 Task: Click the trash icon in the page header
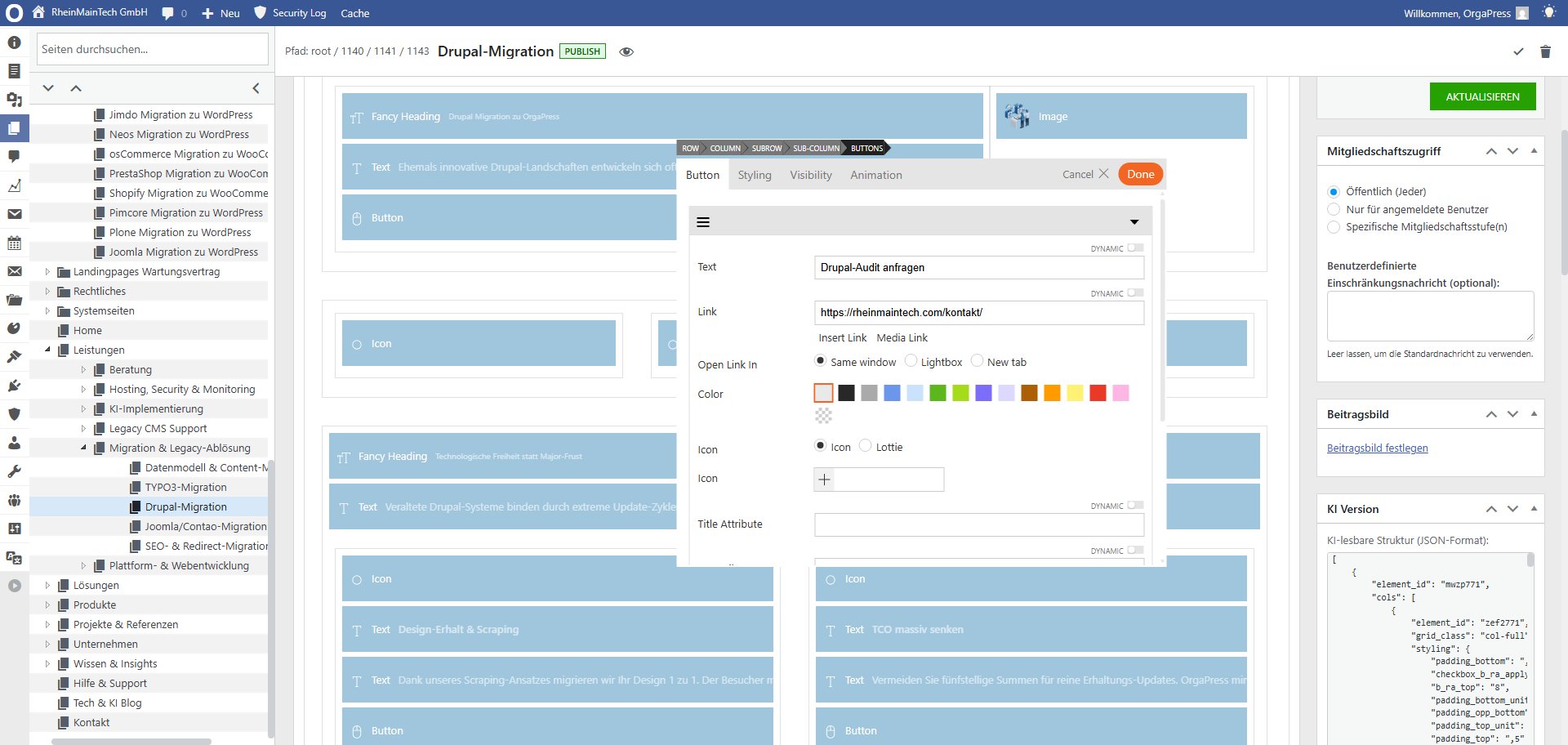[1545, 51]
